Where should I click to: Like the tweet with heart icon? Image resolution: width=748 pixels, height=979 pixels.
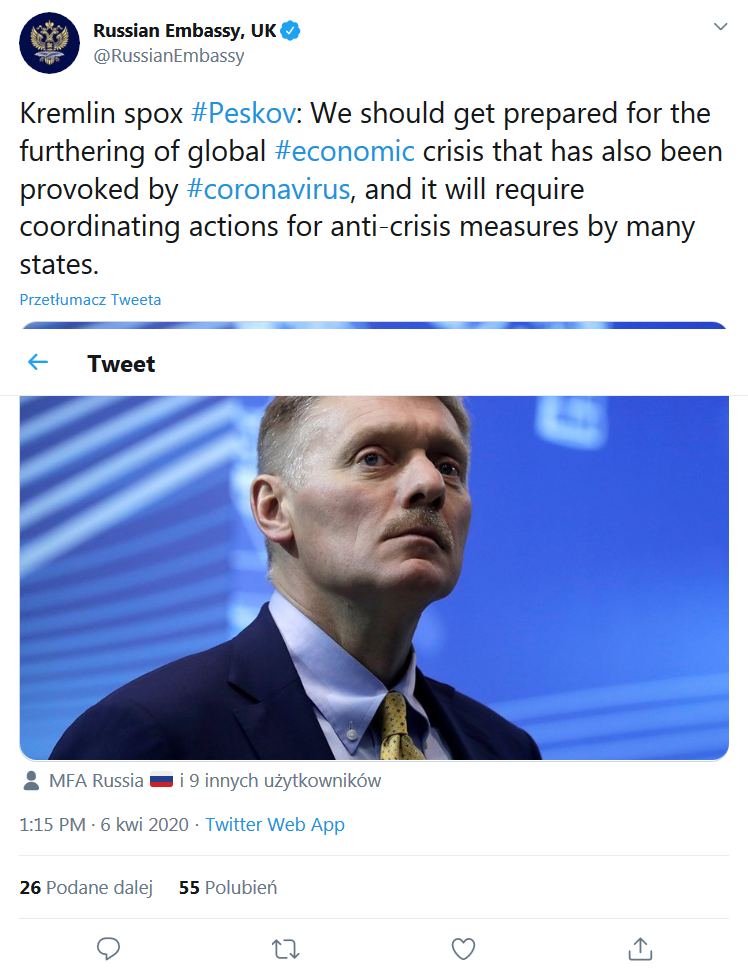[x=462, y=947]
